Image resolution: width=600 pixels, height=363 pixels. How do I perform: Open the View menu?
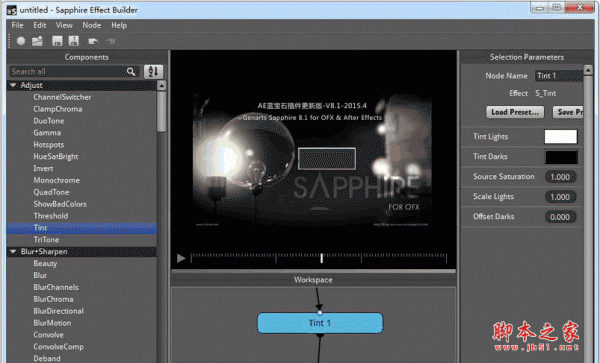coord(64,25)
